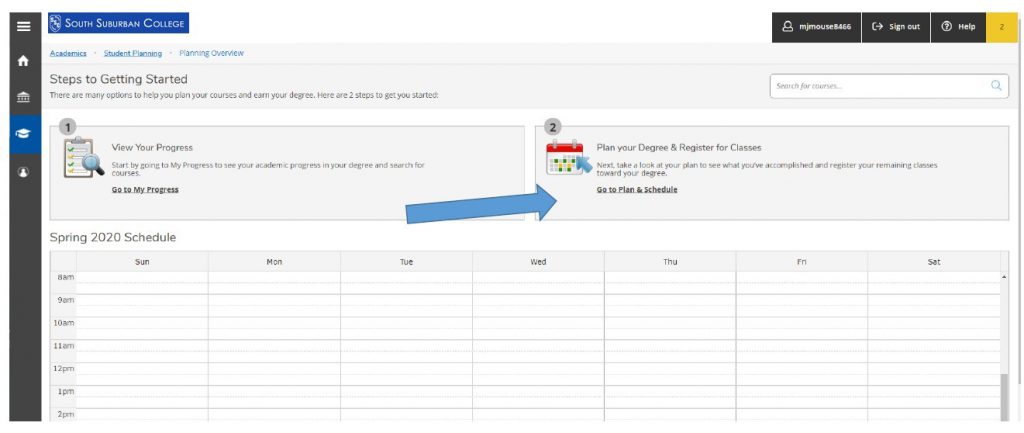Click the South Suburban College logo
The height and width of the screenshot is (433, 1024).
point(118,24)
